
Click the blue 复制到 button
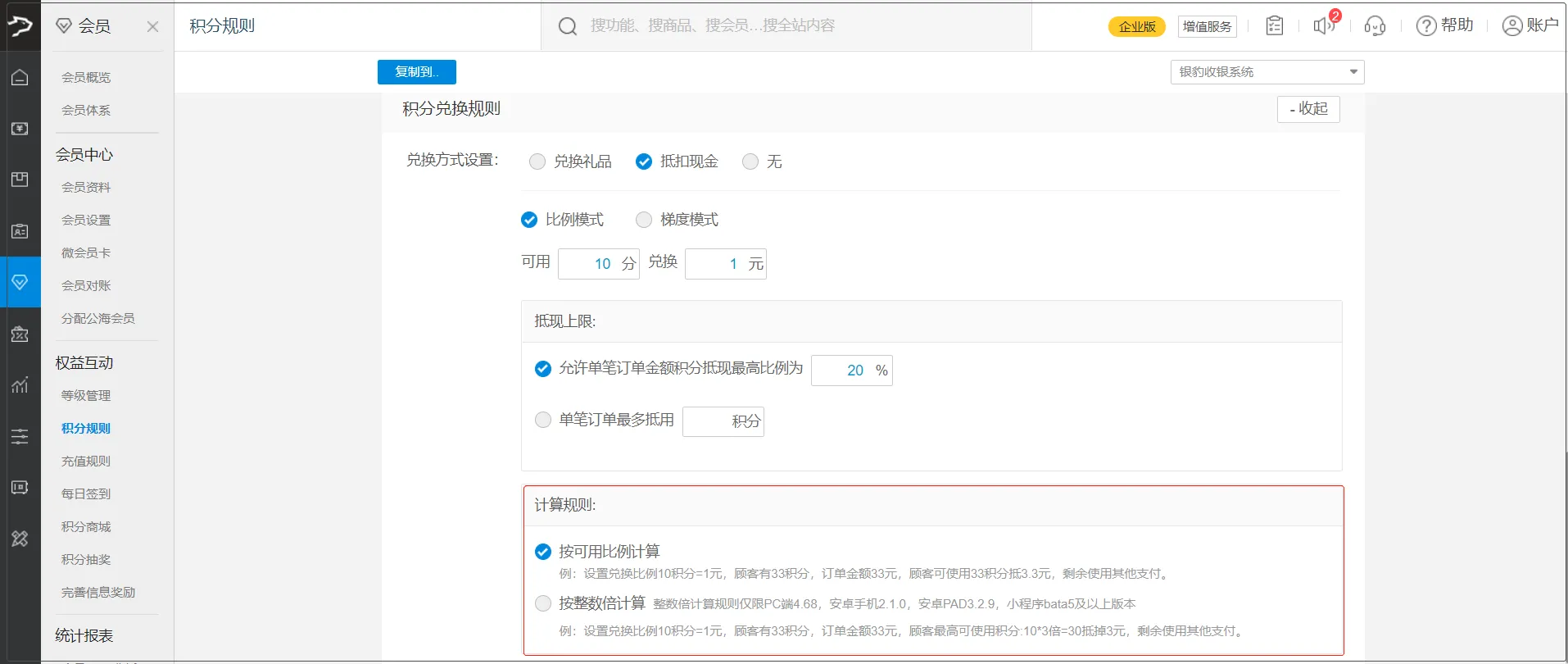point(416,72)
